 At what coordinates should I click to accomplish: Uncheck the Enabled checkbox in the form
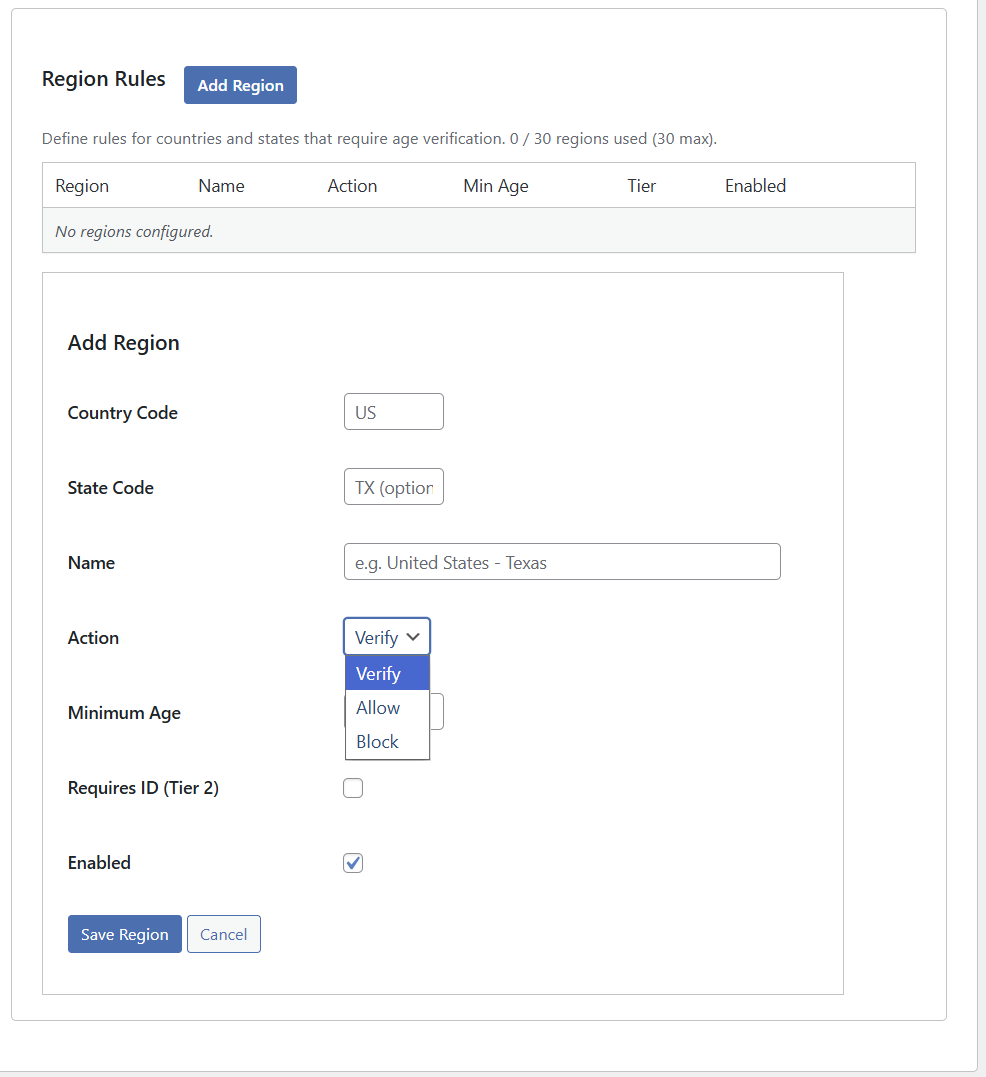point(353,863)
